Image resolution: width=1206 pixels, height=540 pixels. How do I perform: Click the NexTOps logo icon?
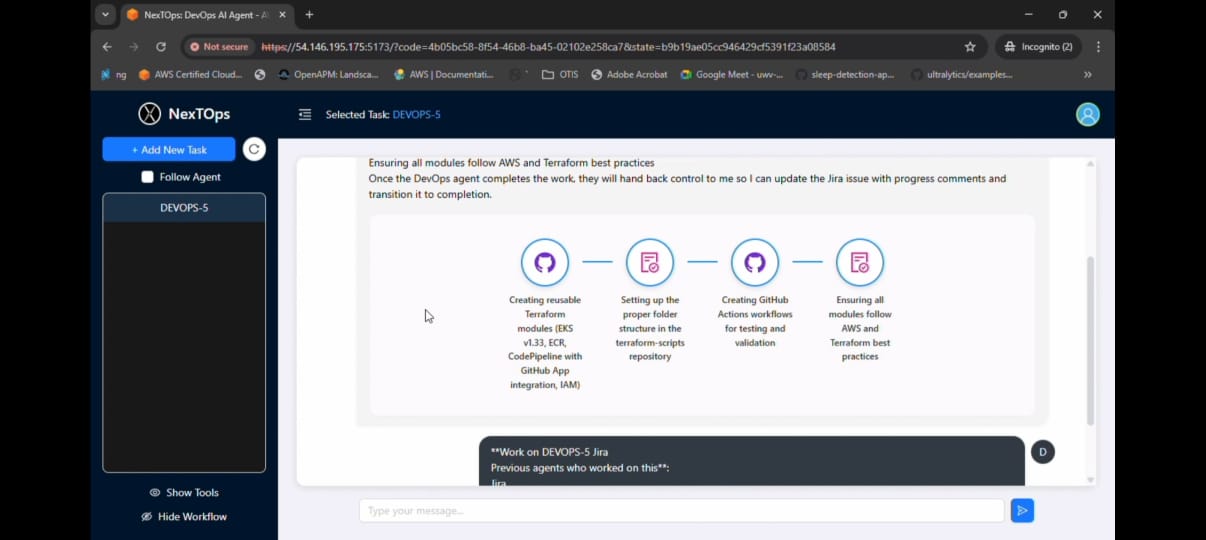click(149, 114)
